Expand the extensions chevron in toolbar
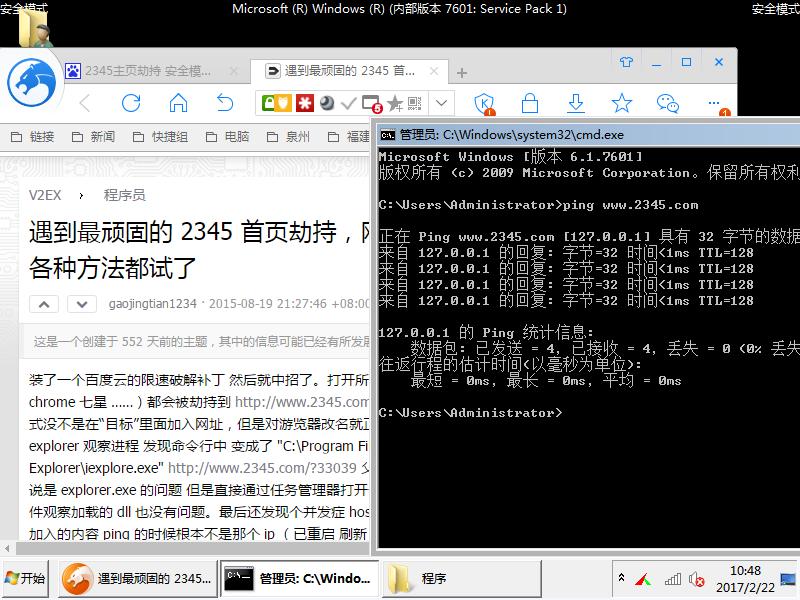This screenshot has height=600, width=800. [x=441, y=102]
